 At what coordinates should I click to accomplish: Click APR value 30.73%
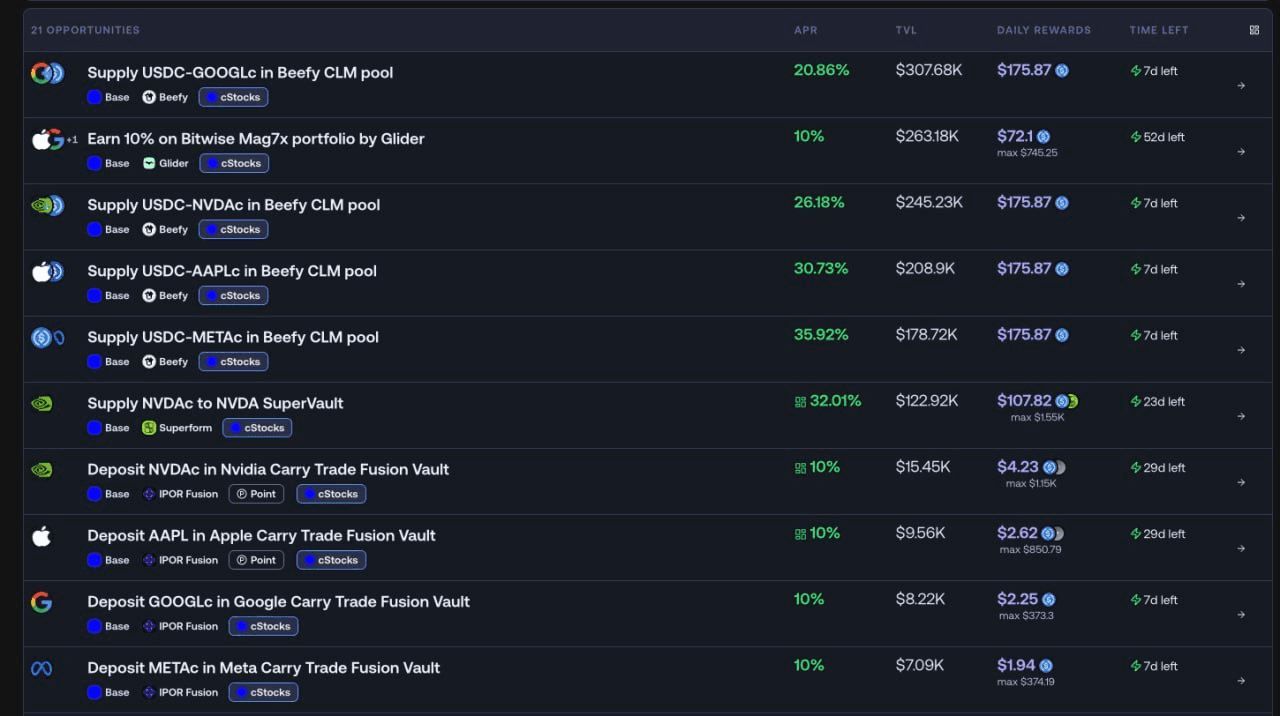(x=821, y=269)
